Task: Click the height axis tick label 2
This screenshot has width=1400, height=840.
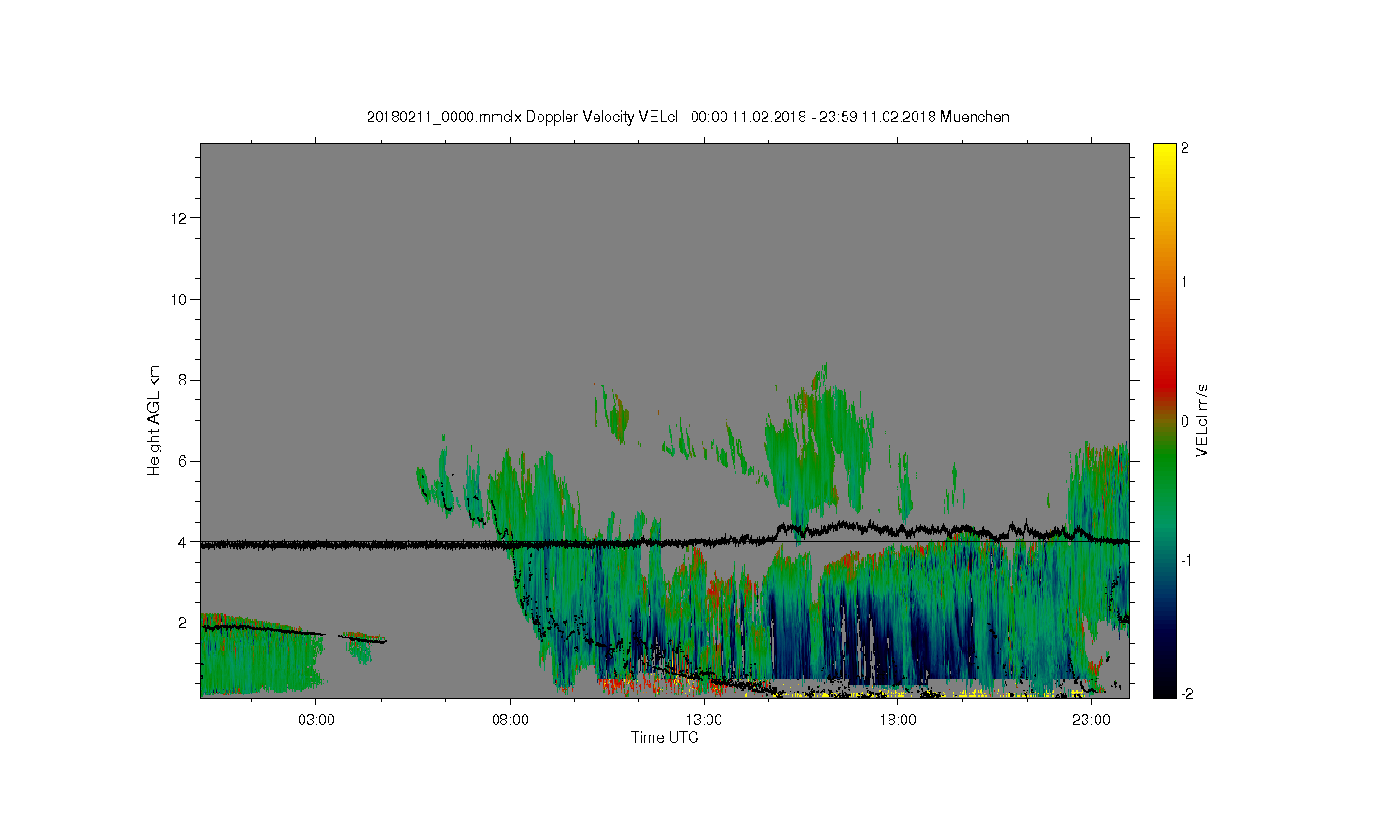Action: pyautogui.click(x=184, y=623)
